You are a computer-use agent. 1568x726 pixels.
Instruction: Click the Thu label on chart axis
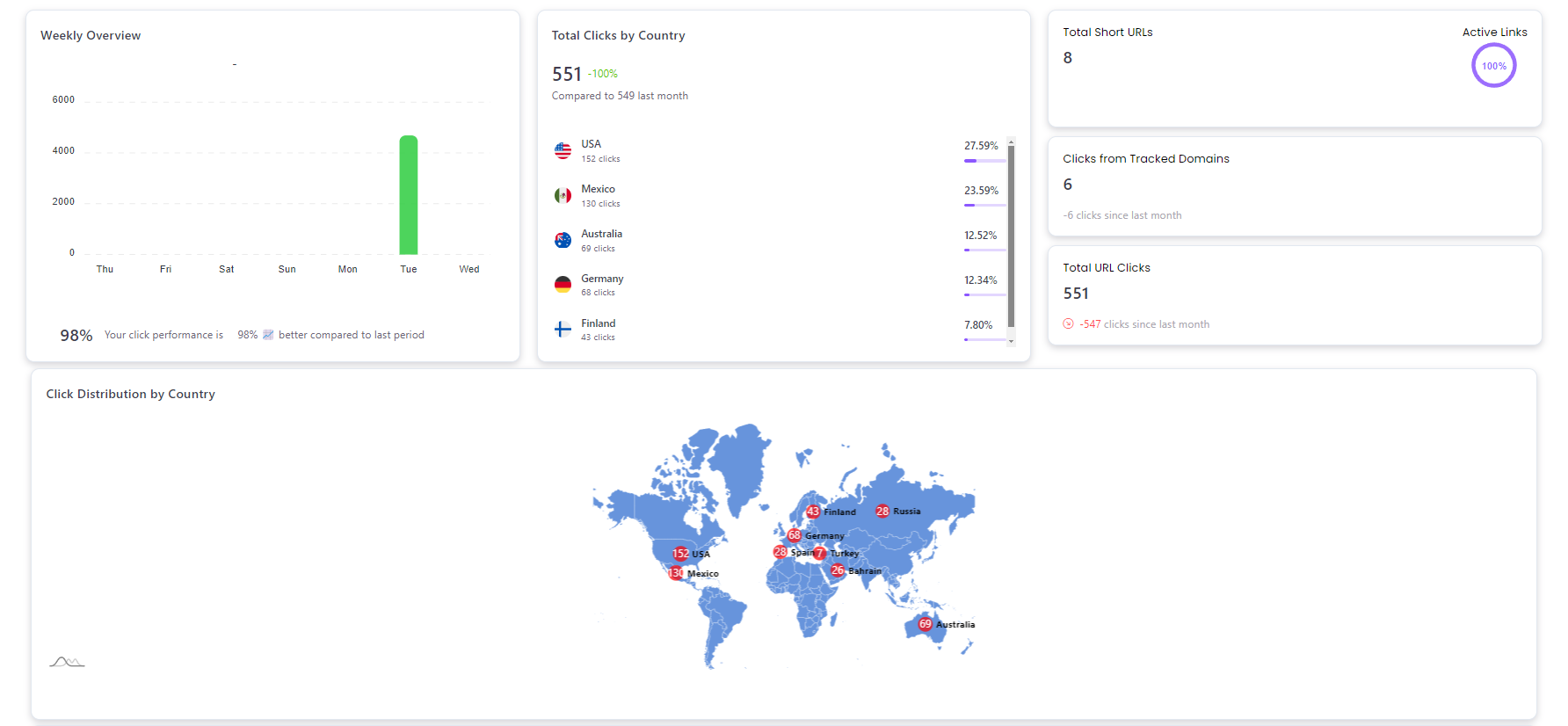(x=105, y=269)
